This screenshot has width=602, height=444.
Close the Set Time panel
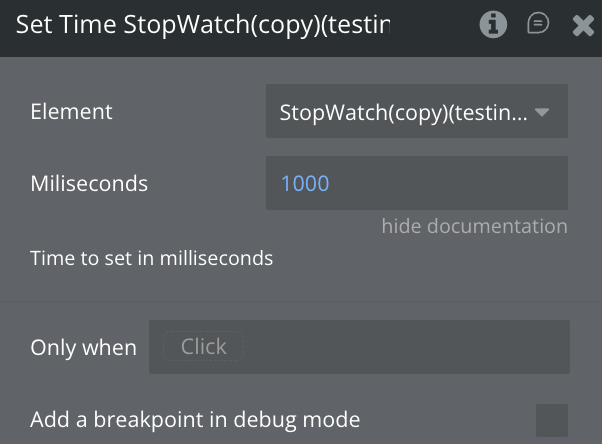(583, 25)
